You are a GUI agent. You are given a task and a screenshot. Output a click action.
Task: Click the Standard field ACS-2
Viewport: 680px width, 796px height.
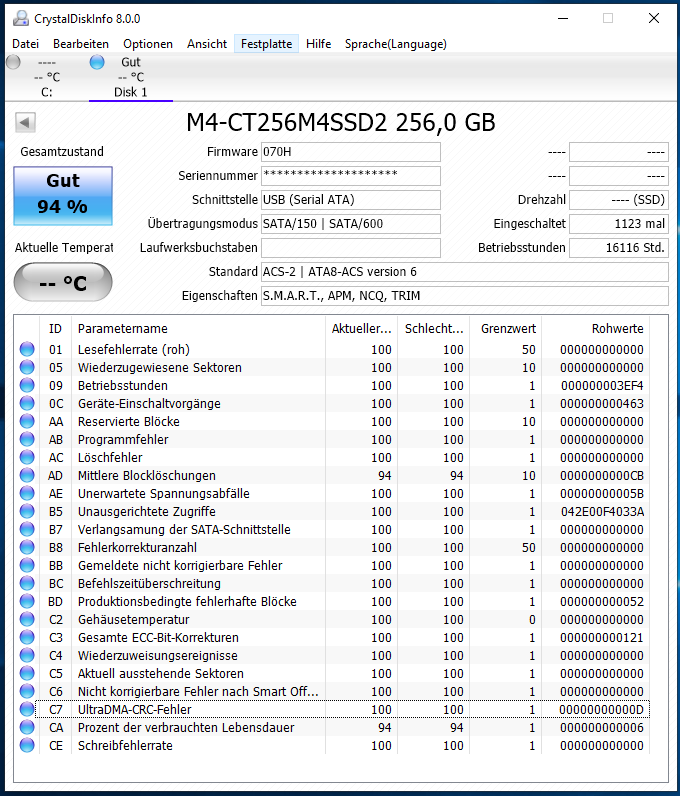tap(465, 272)
